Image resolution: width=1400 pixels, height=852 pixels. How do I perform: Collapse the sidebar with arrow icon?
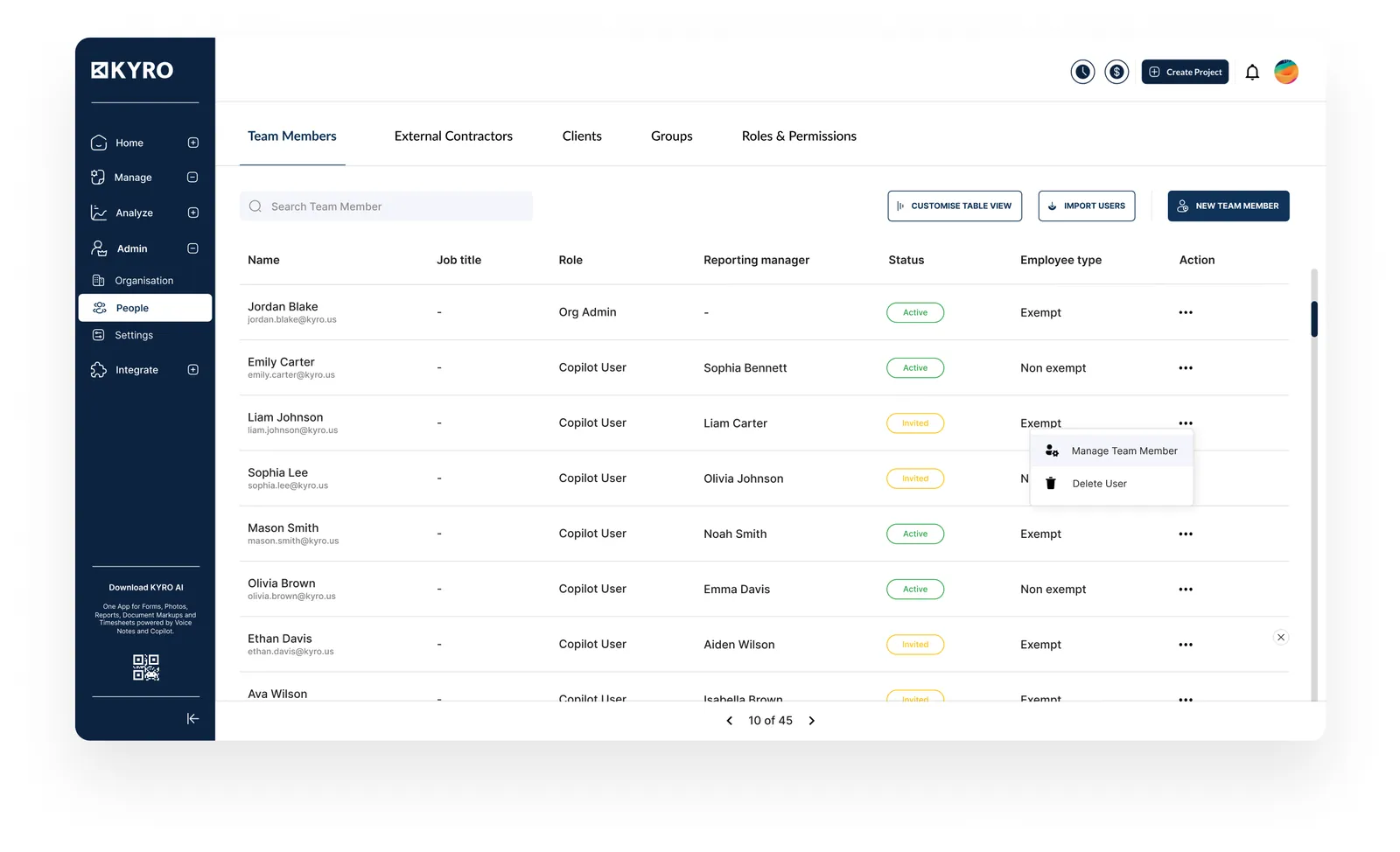coord(192,718)
